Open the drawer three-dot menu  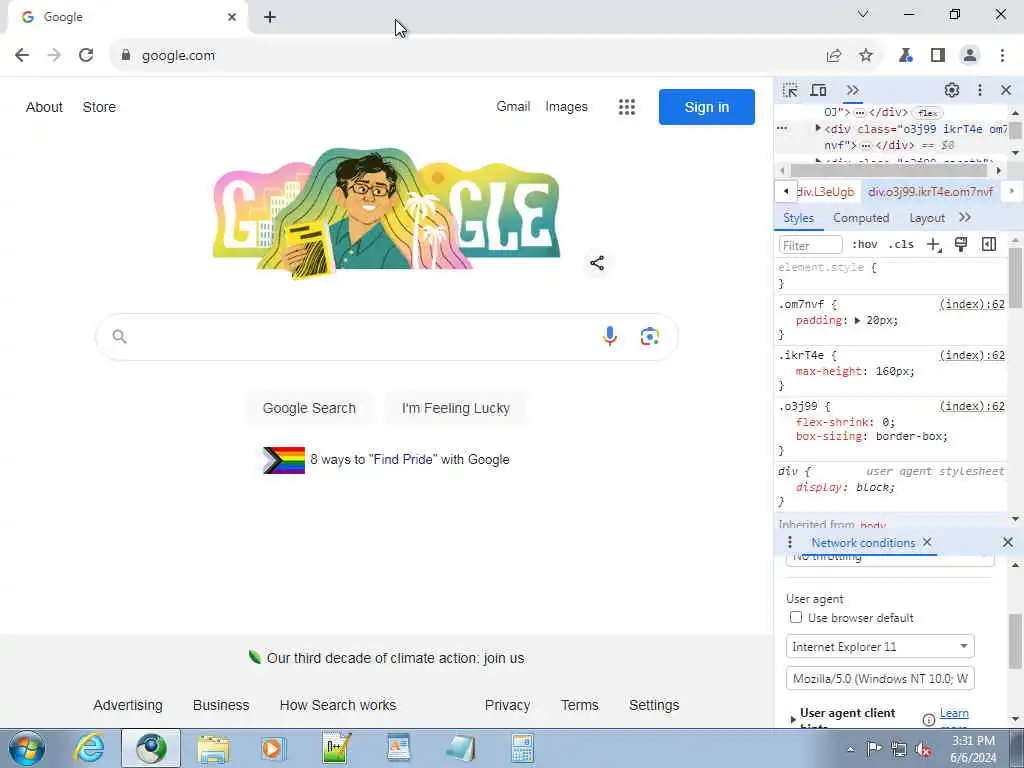point(790,542)
